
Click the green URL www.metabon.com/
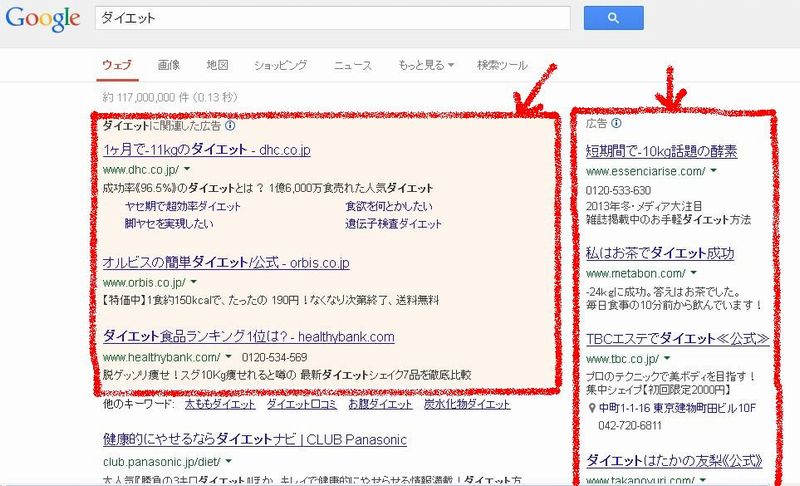tap(635, 273)
